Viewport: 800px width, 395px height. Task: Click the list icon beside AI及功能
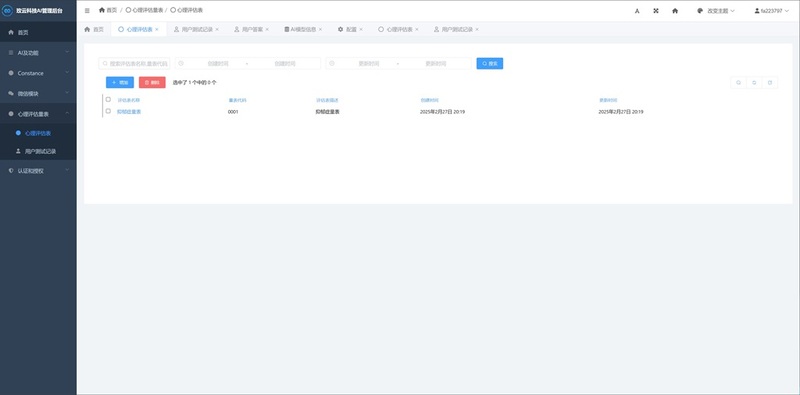pyautogui.click(x=11, y=53)
